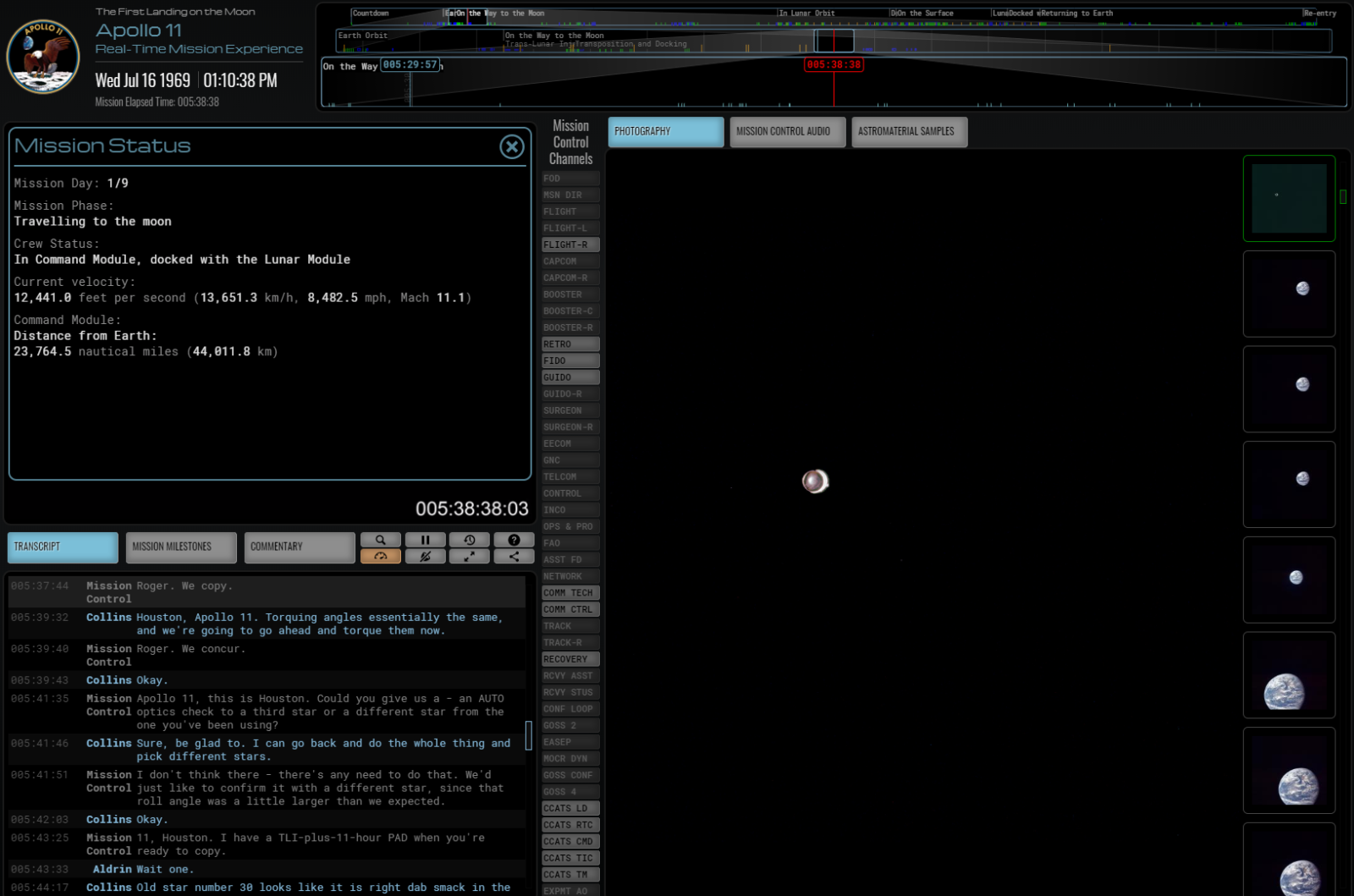1354x896 pixels.
Task: Open the seventh thumbnail, Earth at lower right
Action: [1289, 771]
